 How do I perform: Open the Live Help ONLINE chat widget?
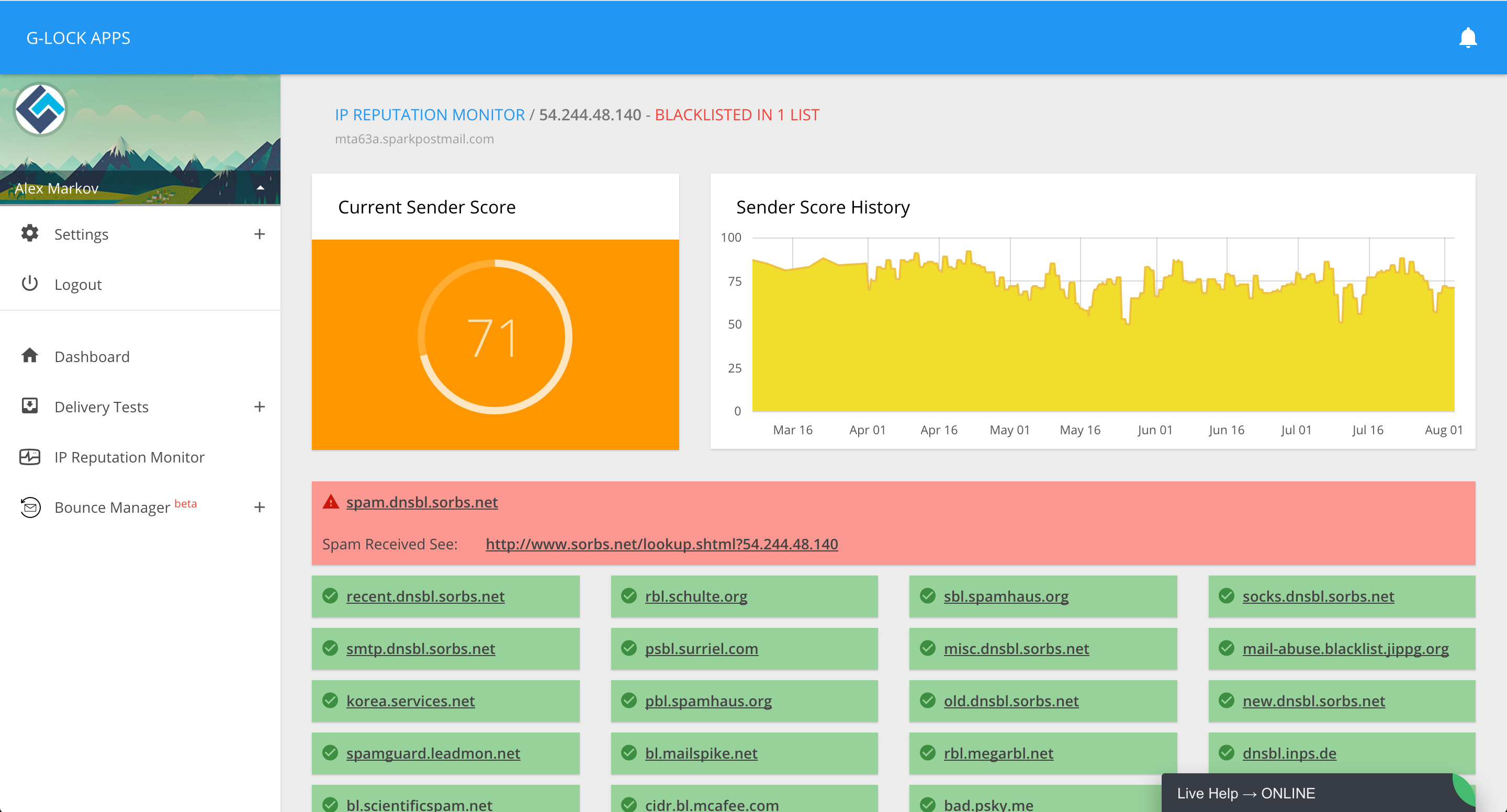pyautogui.click(x=1246, y=793)
